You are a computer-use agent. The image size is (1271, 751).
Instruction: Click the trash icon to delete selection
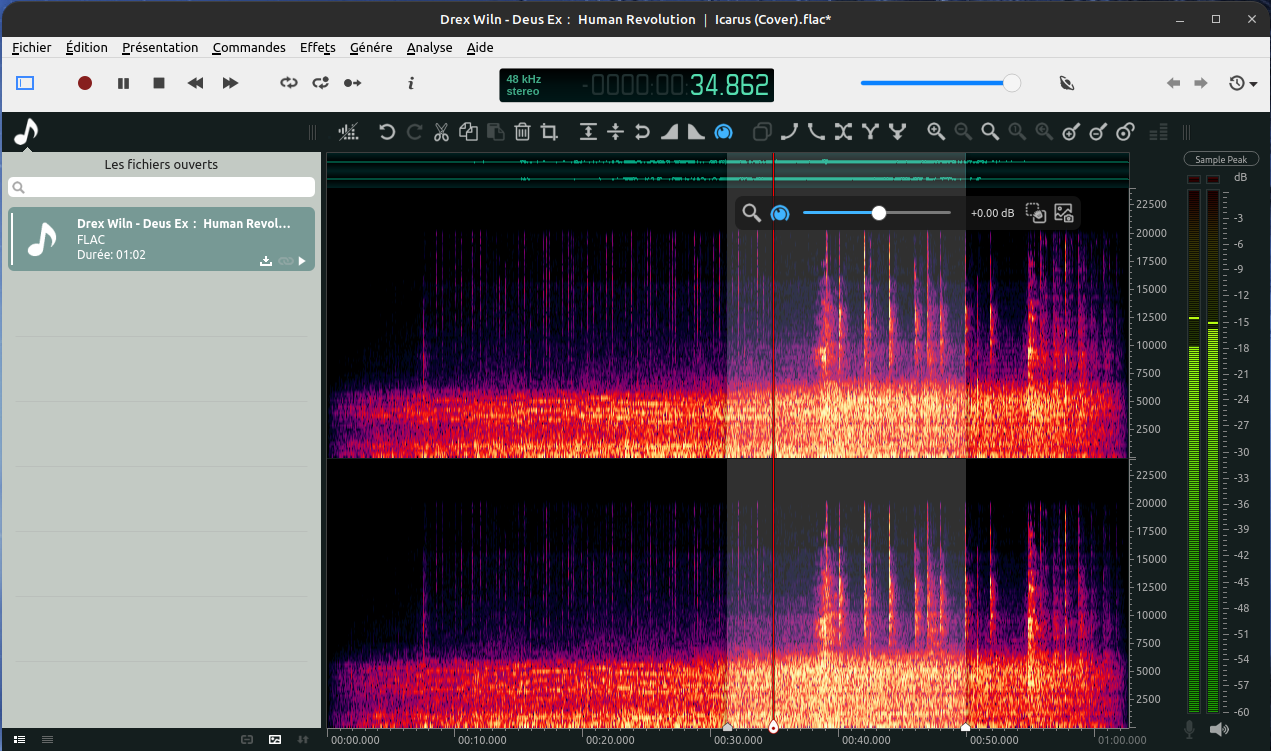tap(522, 132)
